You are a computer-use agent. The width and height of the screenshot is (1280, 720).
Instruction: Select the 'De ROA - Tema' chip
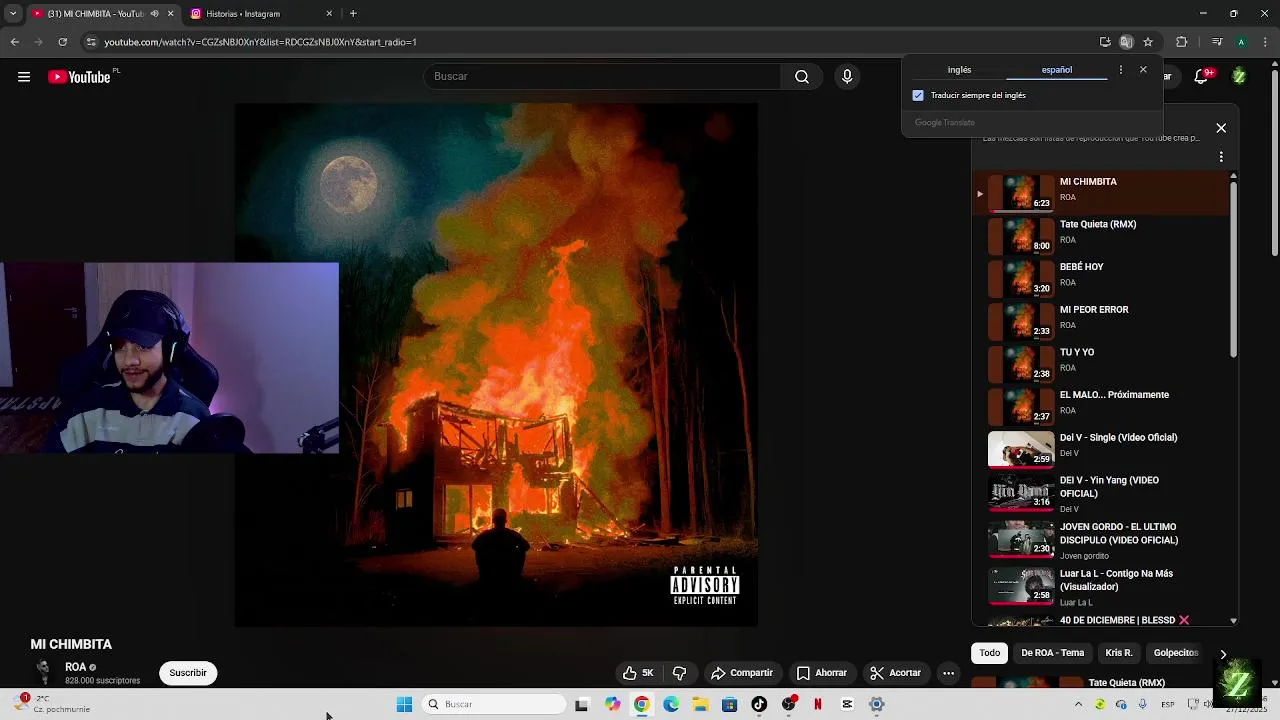coord(1052,653)
